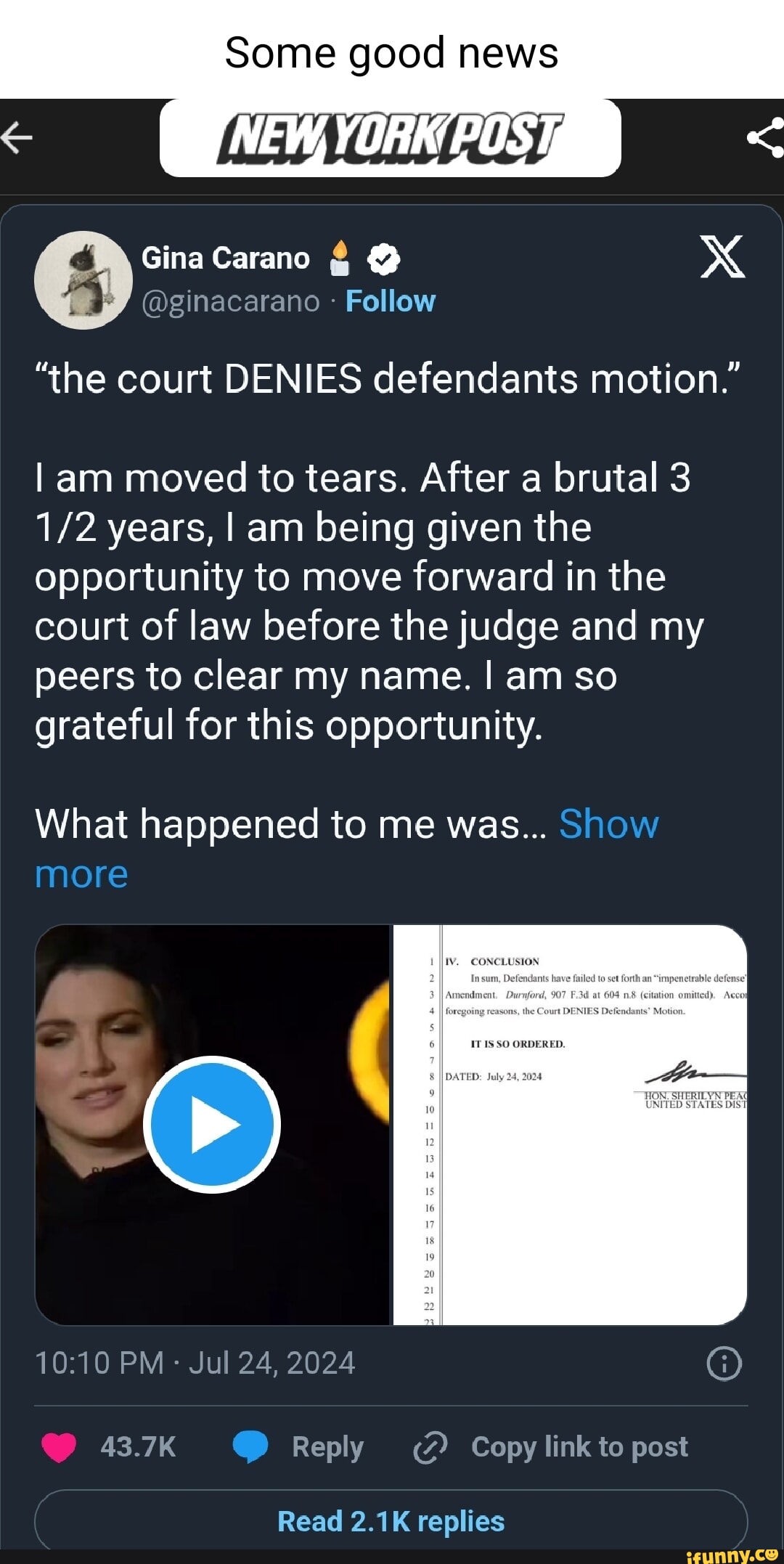Click the Reply text label

(327, 1446)
